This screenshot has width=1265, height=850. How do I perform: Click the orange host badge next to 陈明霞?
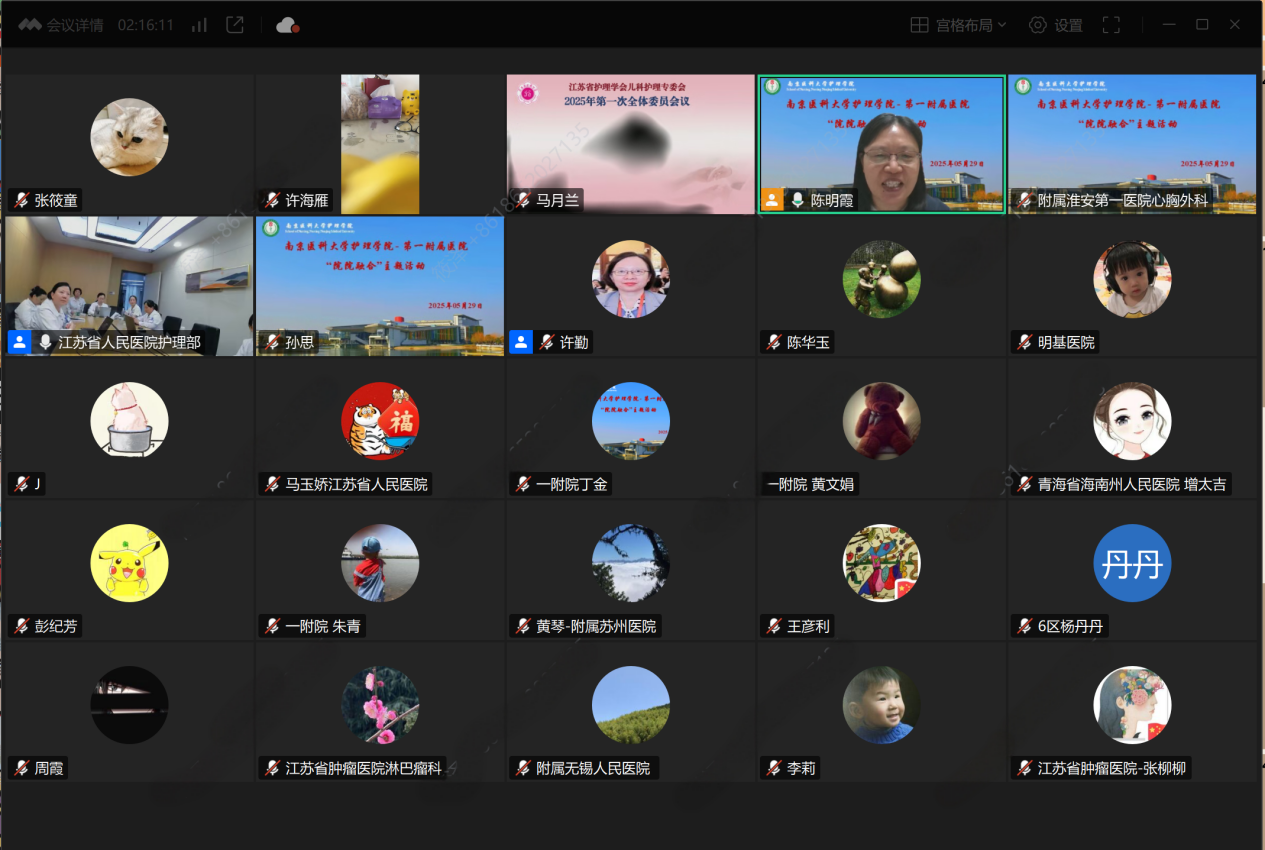[772, 200]
